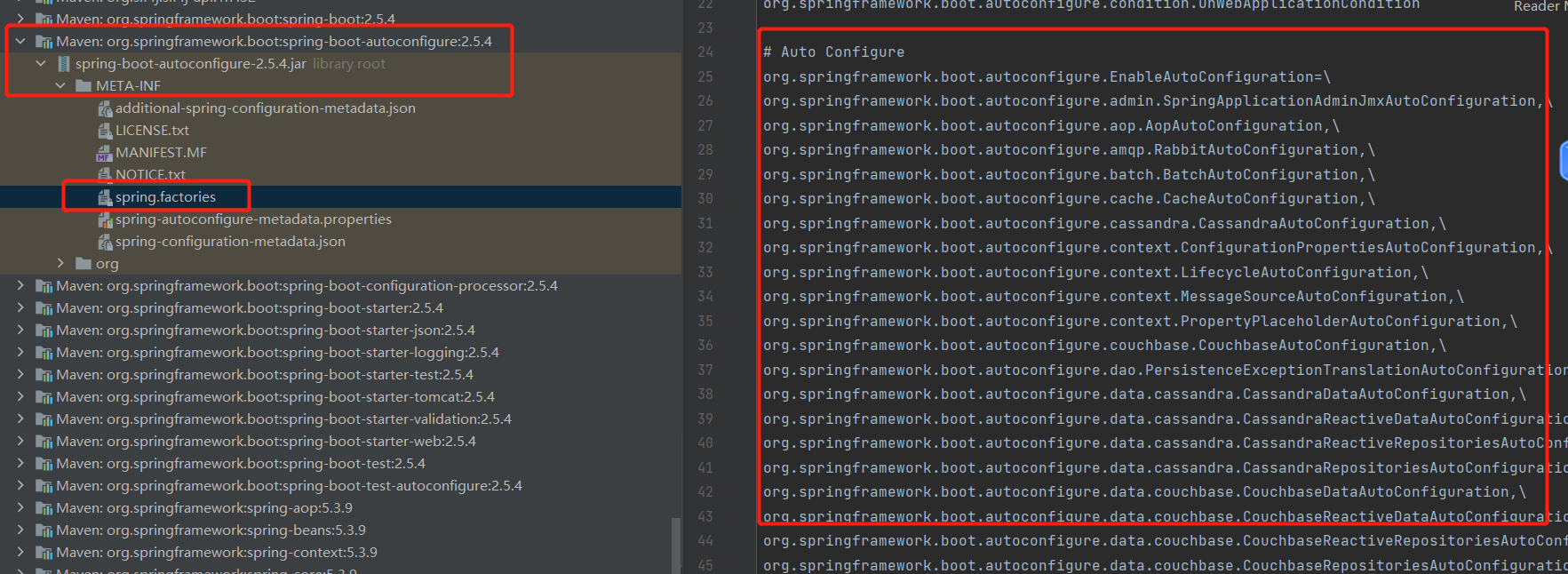Click spring-boot-test-autoconfigure library icon

pyautogui.click(x=44, y=485)
